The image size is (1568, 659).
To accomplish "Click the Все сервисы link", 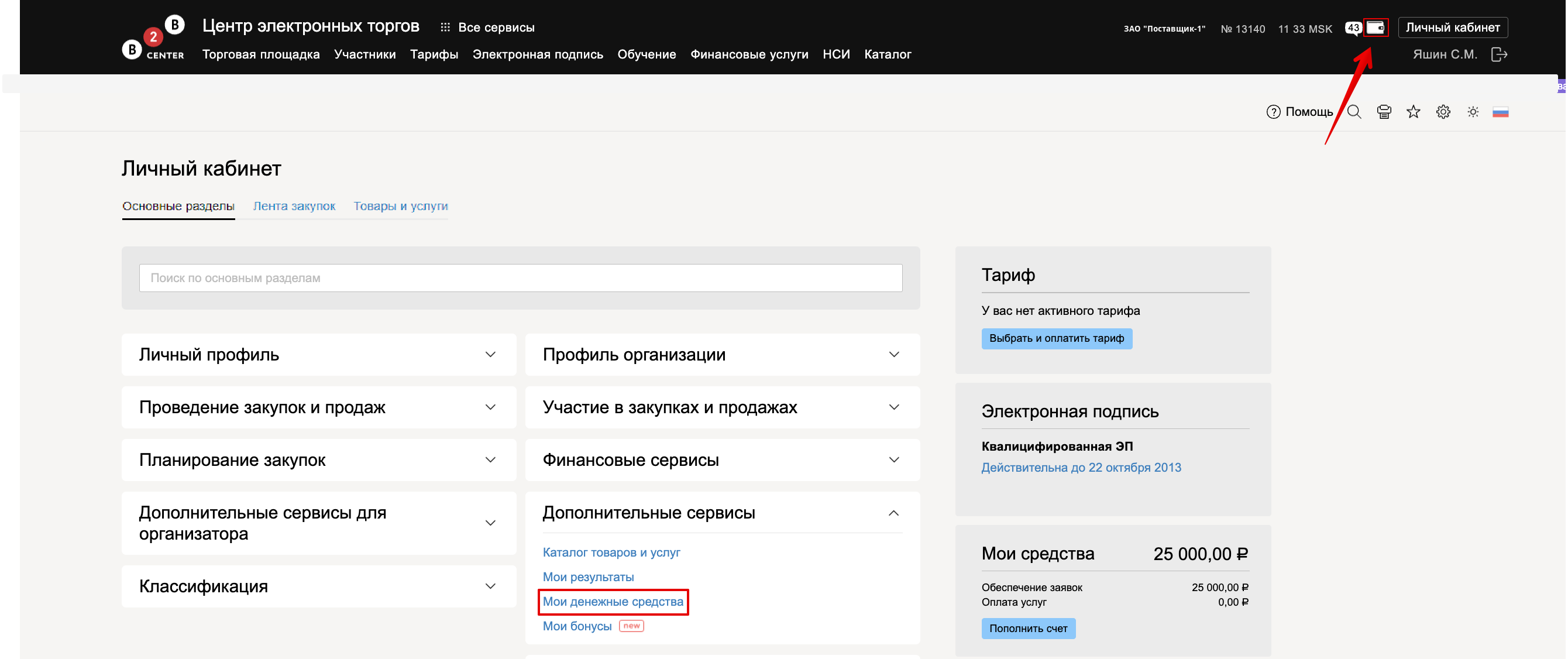I will click(496, 28).
